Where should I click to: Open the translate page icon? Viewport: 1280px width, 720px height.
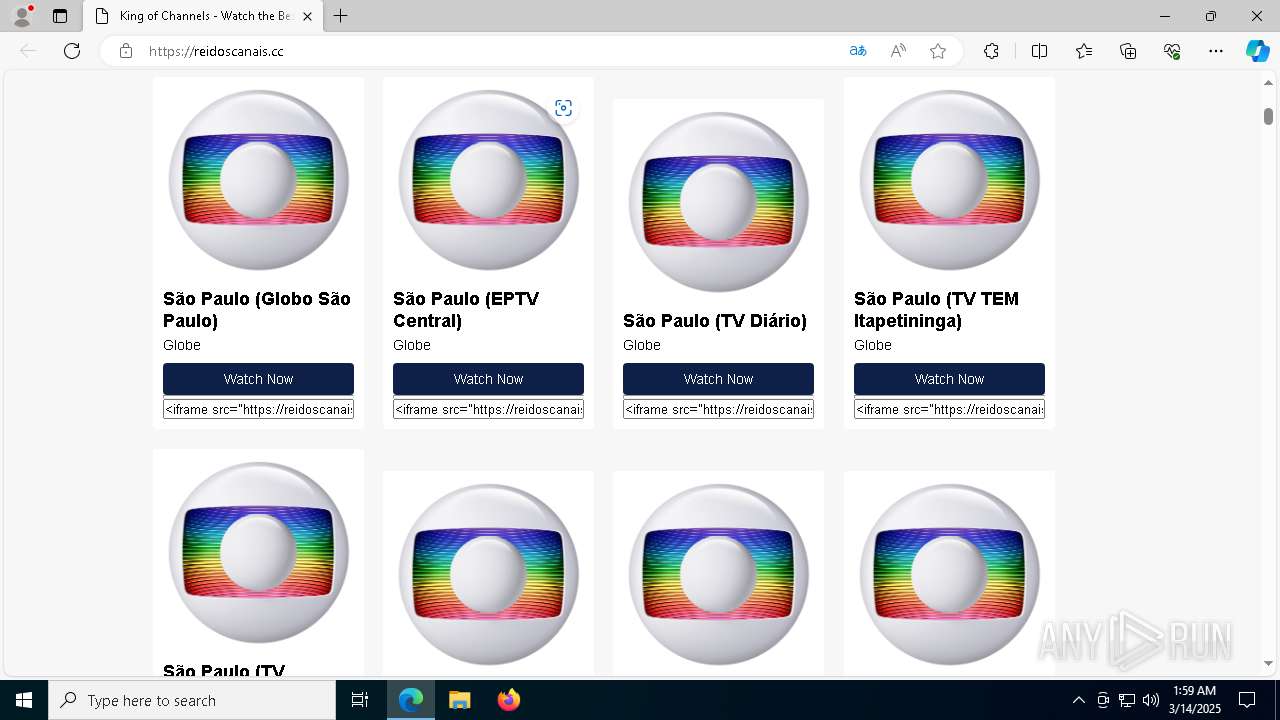click(x=858, y=51)
